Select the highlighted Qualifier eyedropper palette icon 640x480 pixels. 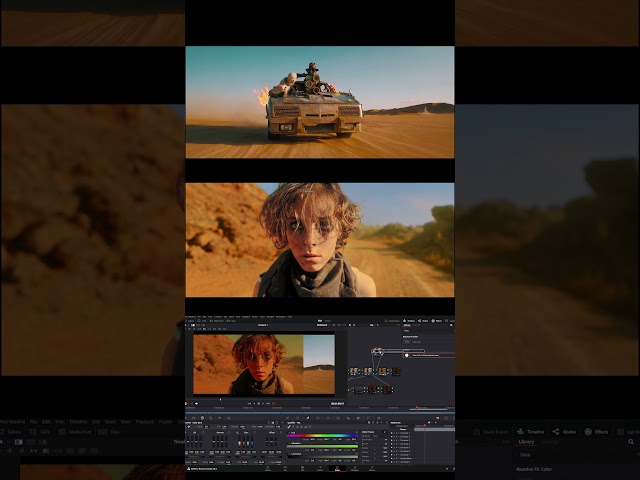pos(307,418)
